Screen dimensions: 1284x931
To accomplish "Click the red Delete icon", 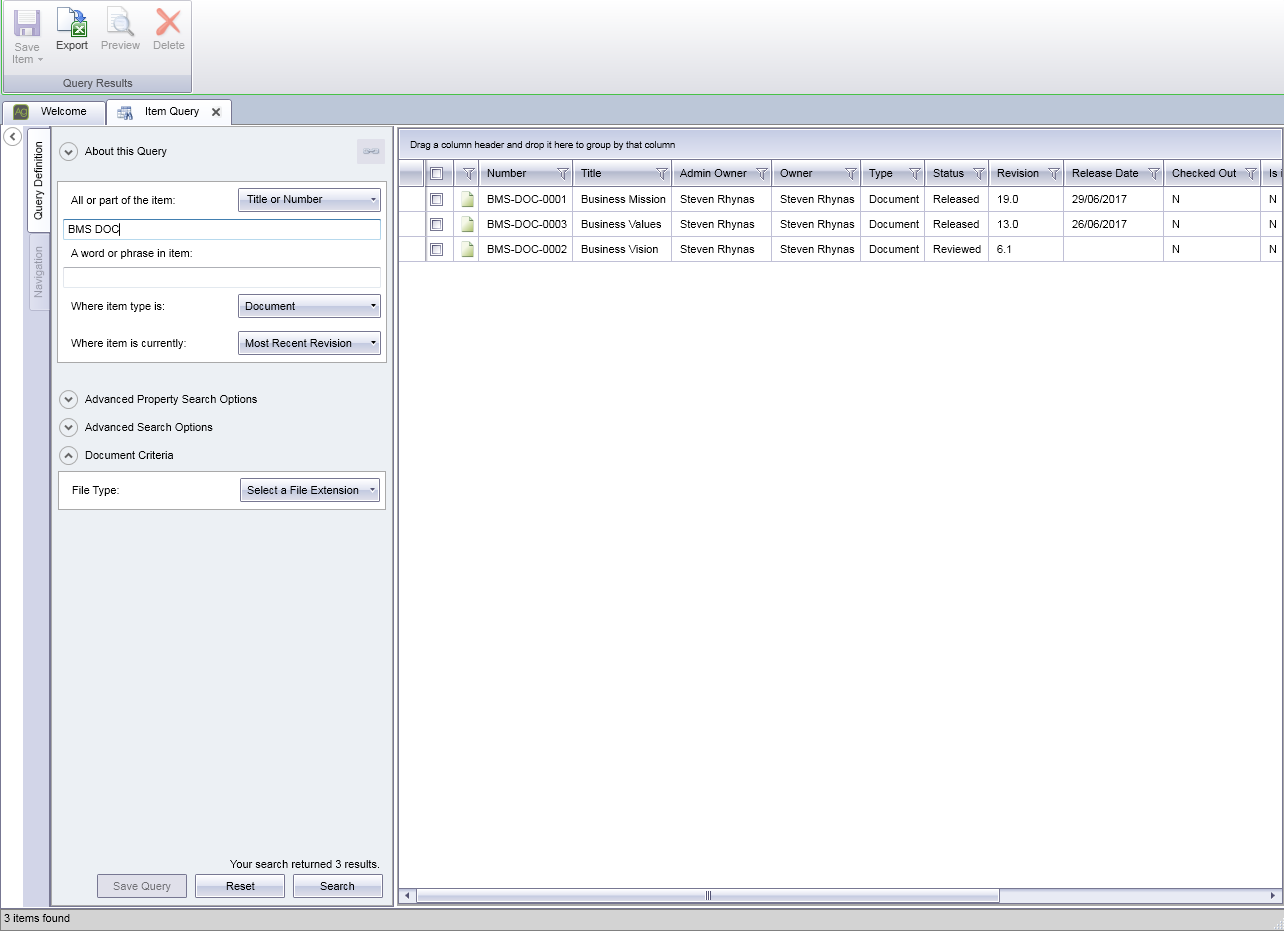I will (x=168, y=22).
